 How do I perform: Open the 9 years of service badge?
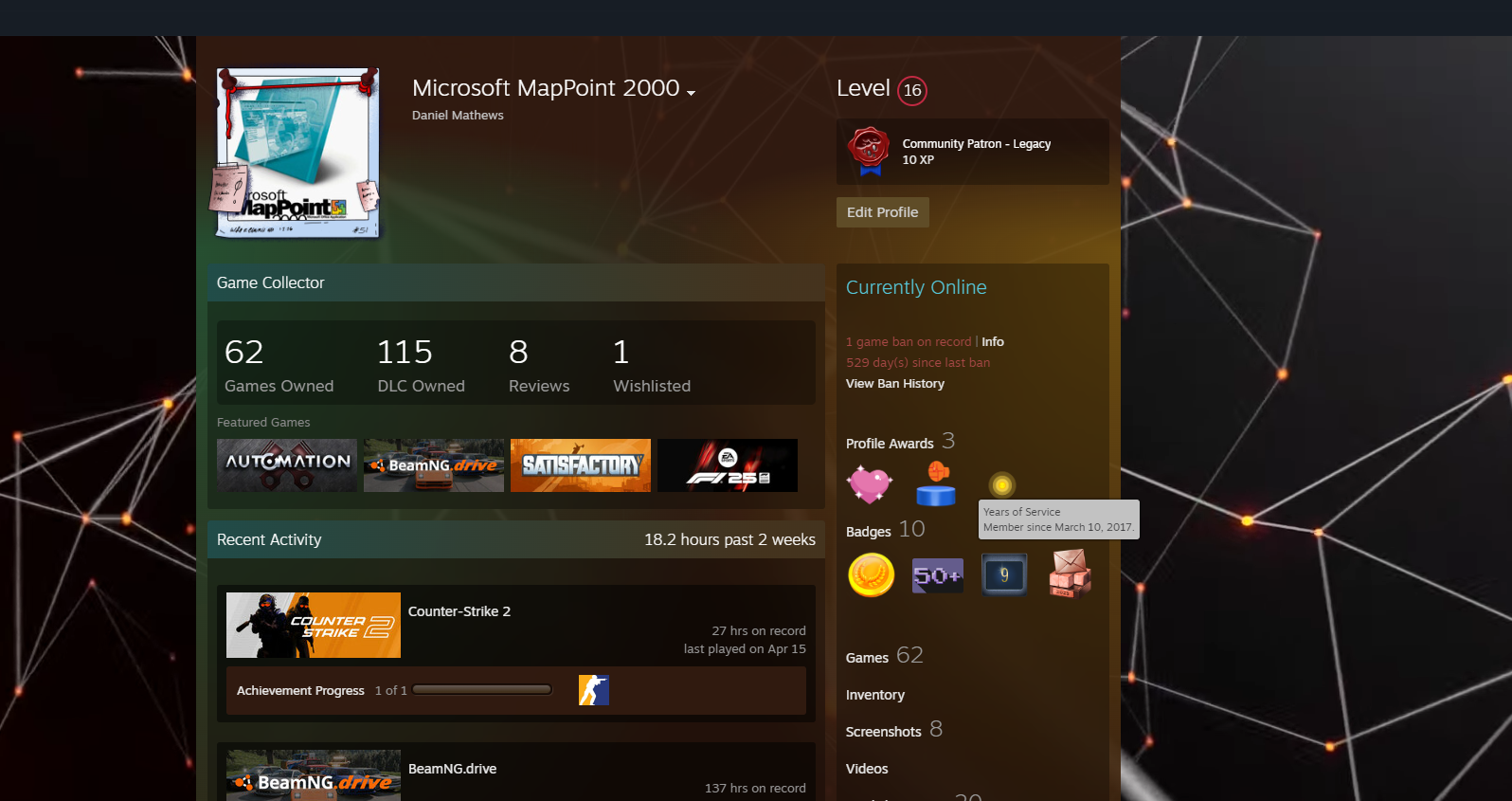(x=1004, y=574)
